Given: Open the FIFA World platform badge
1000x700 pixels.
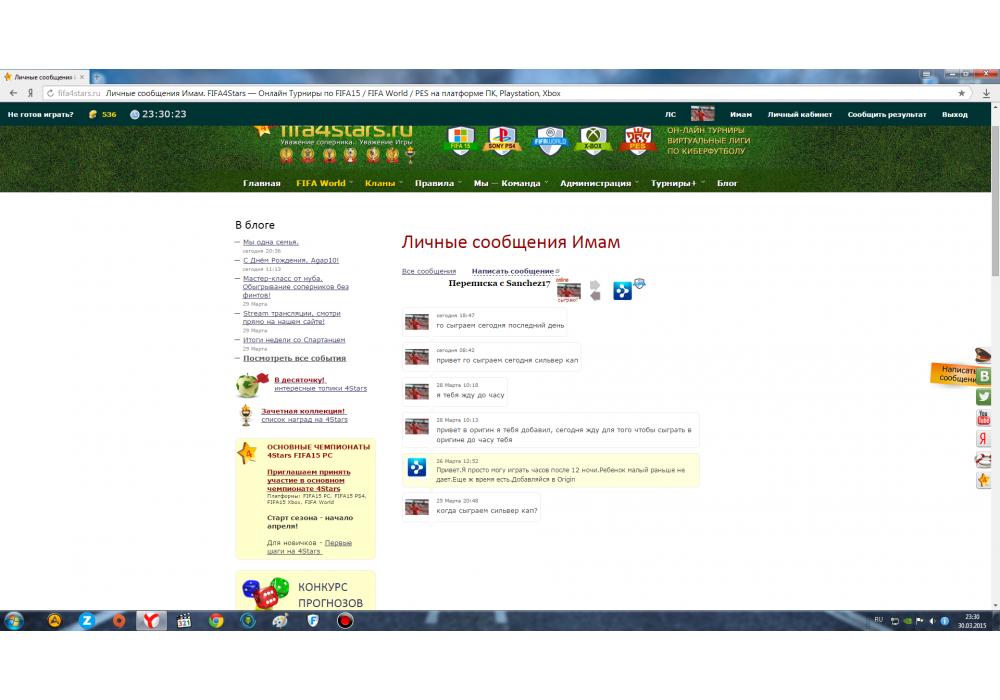Looking at the screenshot, I should pyautogui.click(x=550, y=141).
